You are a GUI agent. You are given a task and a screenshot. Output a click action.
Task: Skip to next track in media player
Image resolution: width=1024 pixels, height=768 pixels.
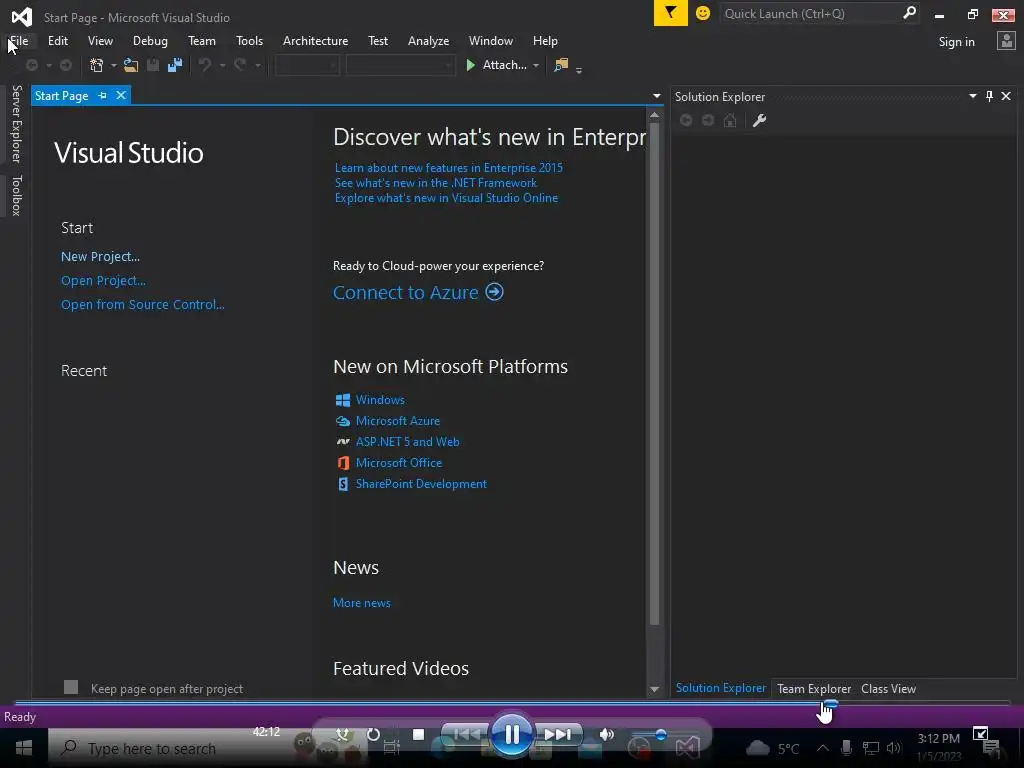557,734
